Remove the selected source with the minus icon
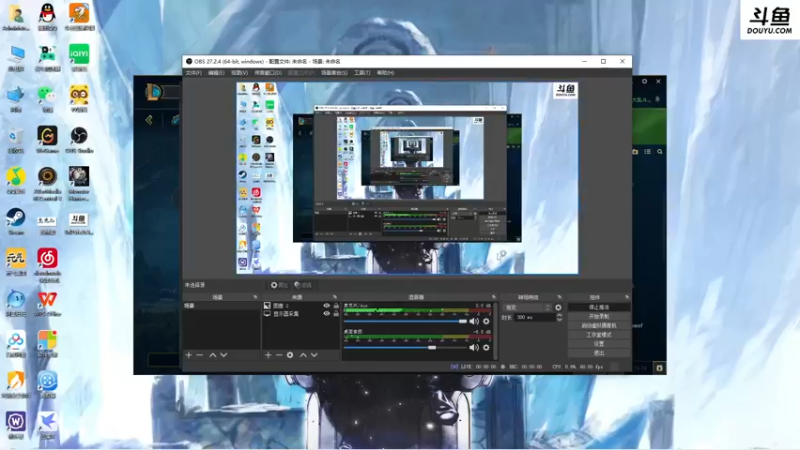The image size is (800, 450). click(279, 355)
